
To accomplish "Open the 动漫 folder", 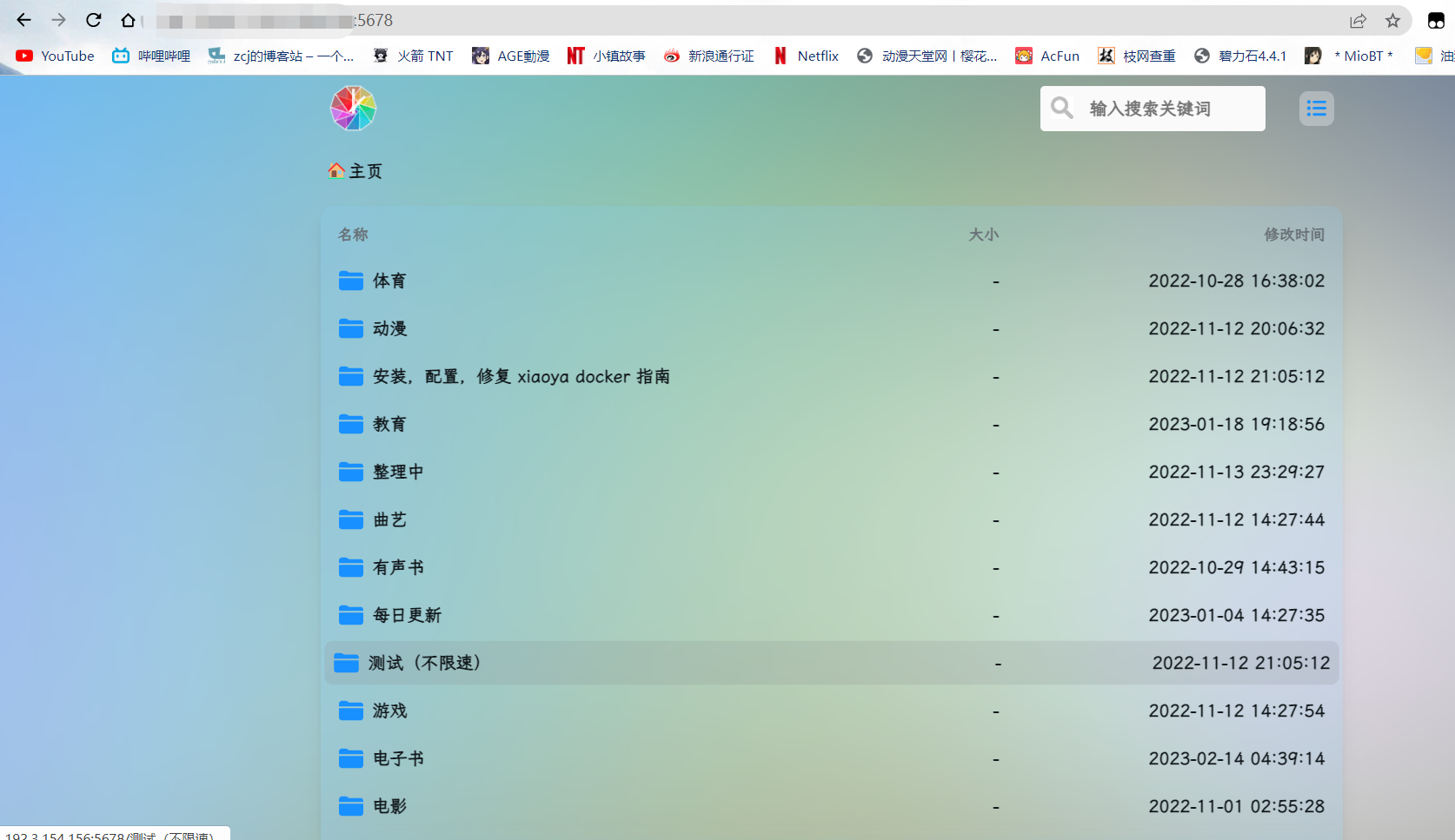I will tap(389, 328).
